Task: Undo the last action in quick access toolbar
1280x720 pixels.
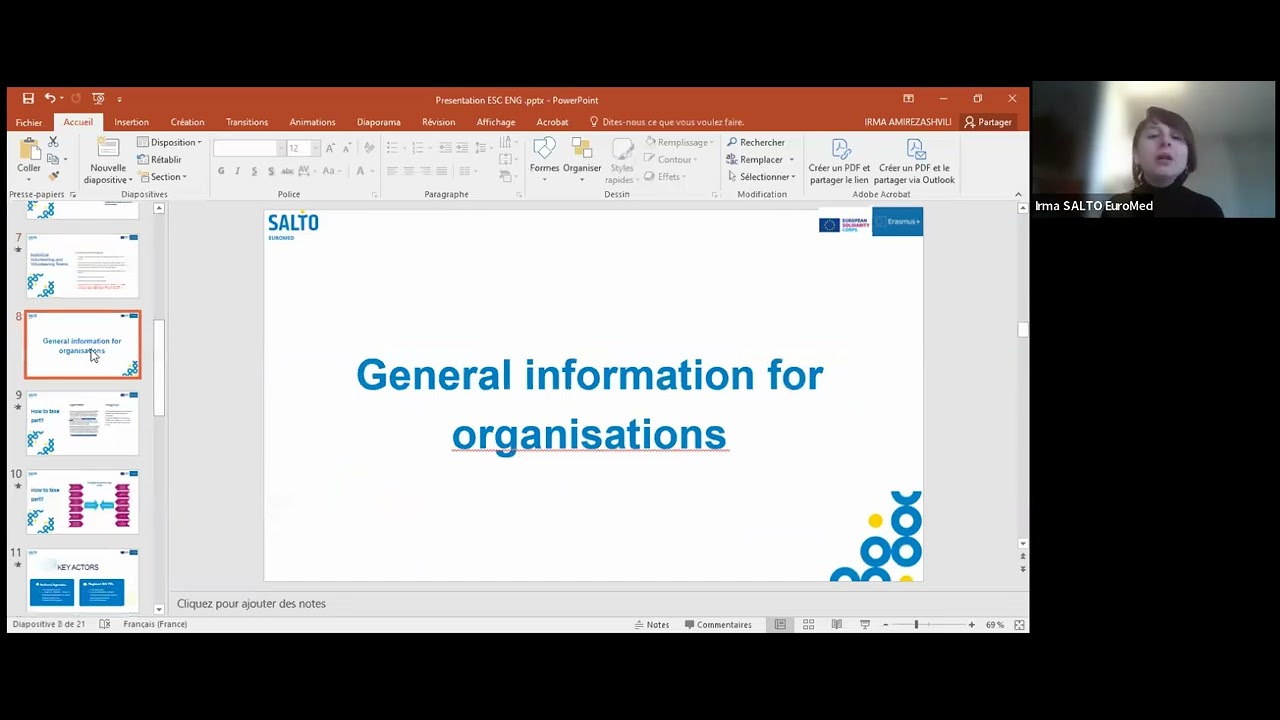Action: point(49,99)
